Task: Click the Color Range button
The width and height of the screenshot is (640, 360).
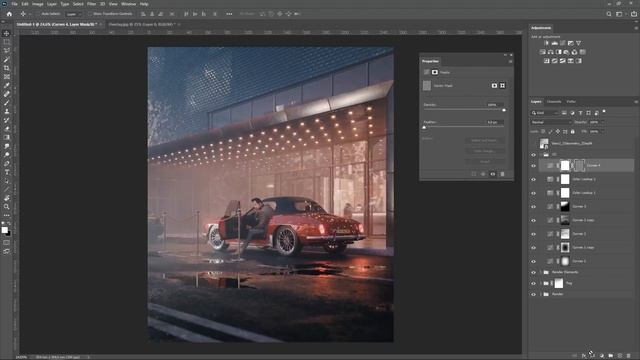Action: (x=484, y=151)
